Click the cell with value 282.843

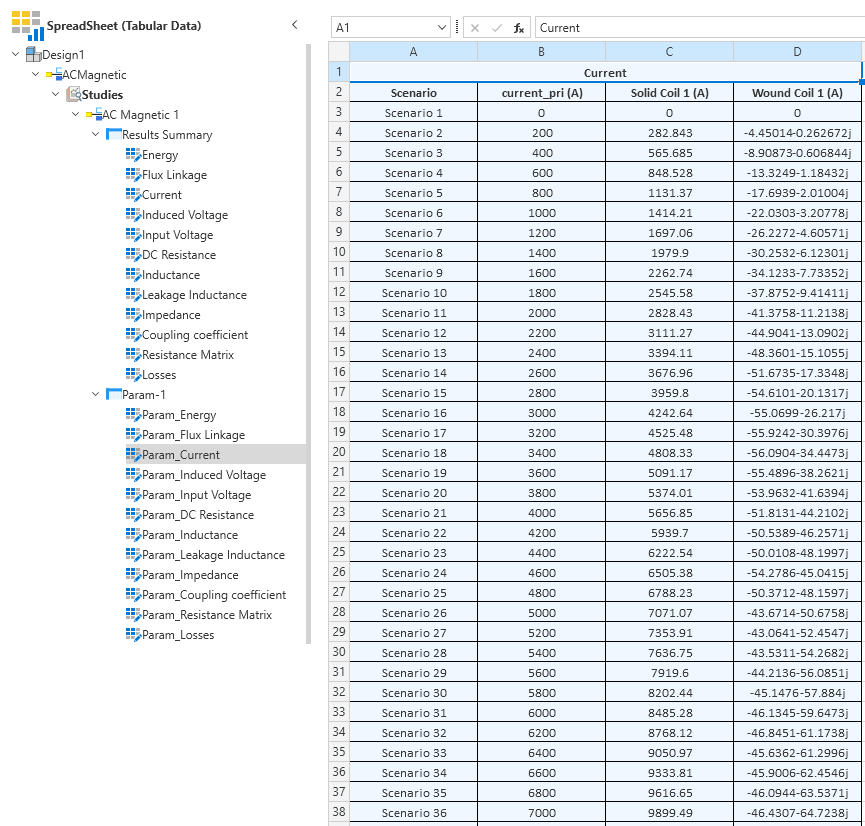click(669, 132)
